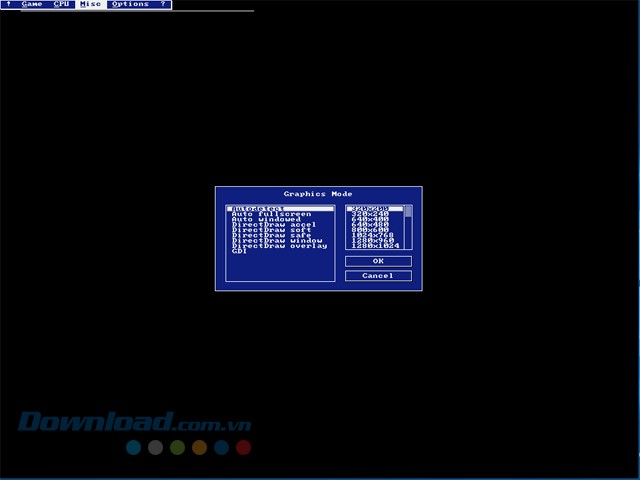Click the question mark help menu
This screenshot has width=640, height=480.
[x=162, y=5]
